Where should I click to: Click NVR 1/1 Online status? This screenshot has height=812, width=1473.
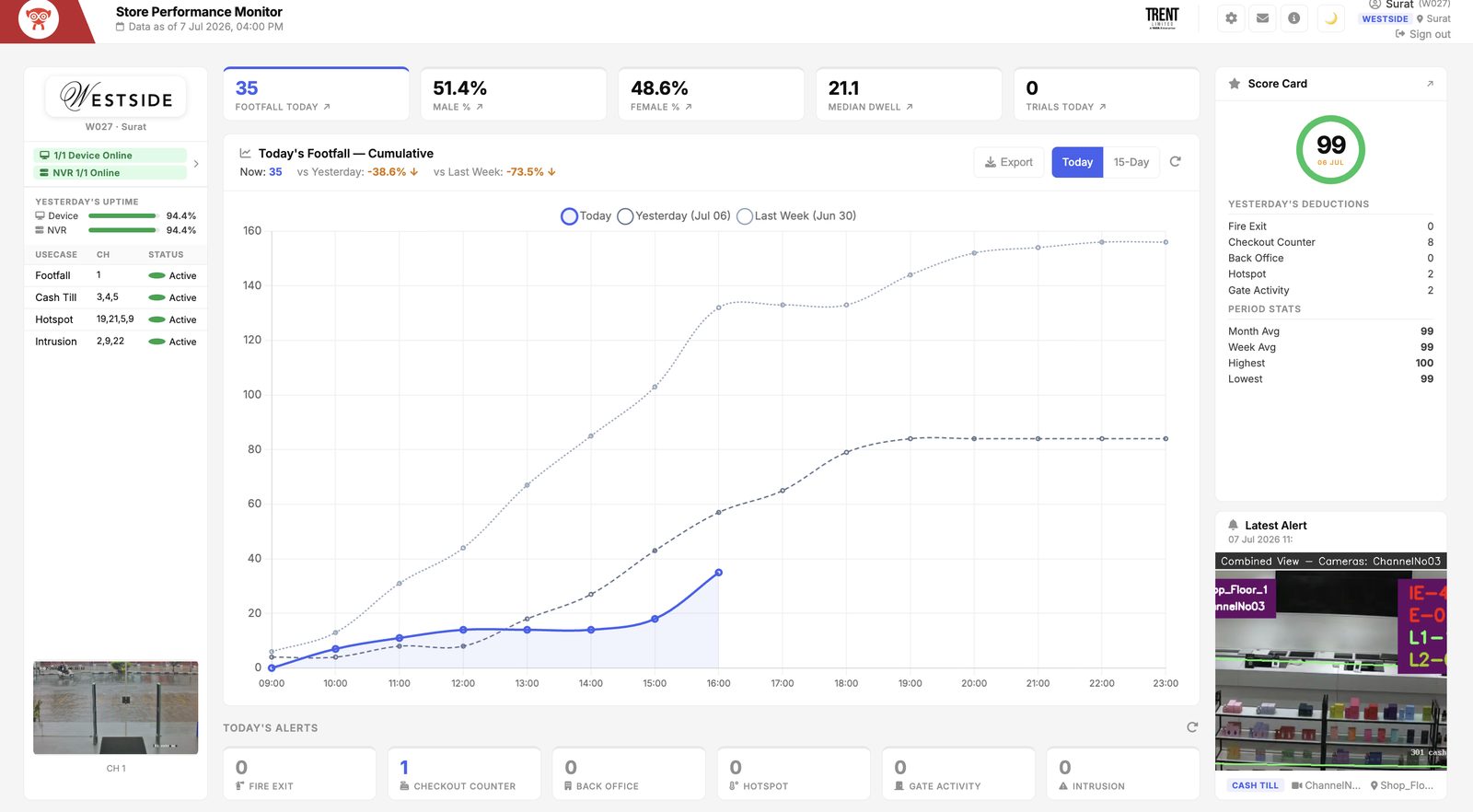[110, 173]
